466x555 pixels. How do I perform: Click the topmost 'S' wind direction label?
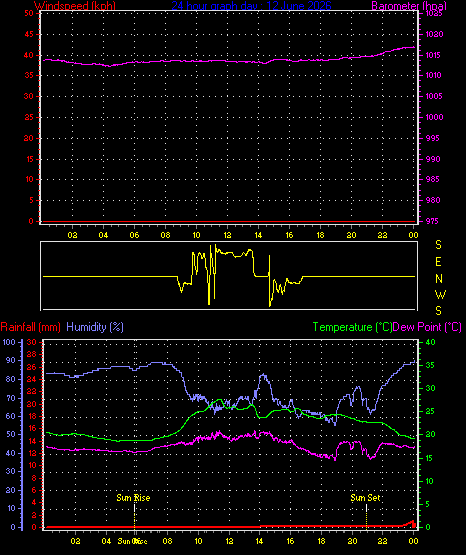(438, 245)
